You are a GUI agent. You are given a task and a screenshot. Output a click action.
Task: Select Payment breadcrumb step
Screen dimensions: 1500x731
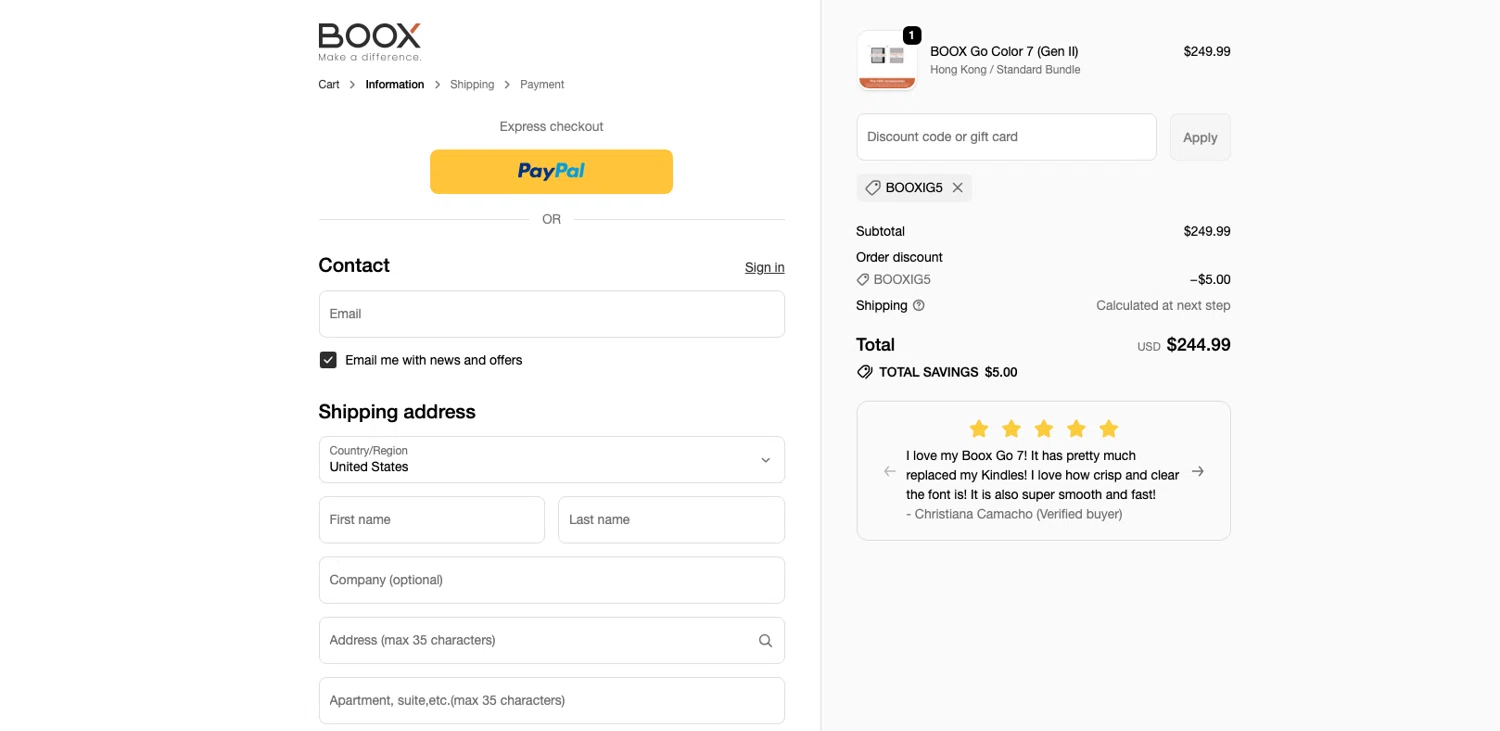(542, 85)
